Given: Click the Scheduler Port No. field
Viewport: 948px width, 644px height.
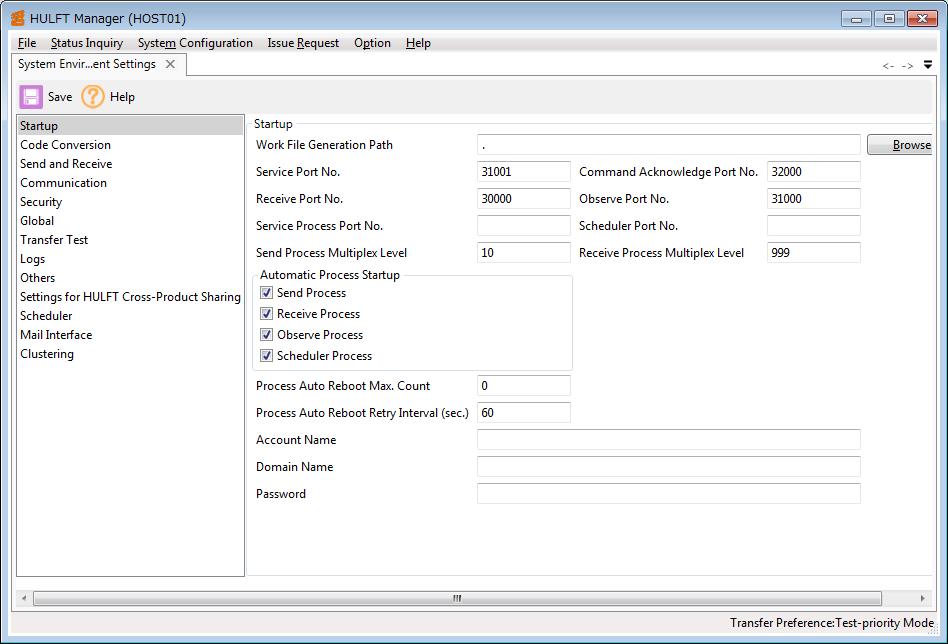Looking at the screenshot, I should pos(814,226).
